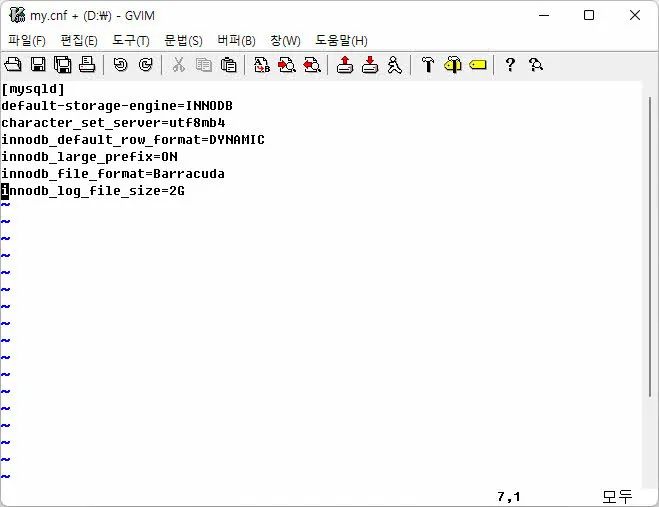Screen dimensions: 659x507
Task: Open the 버퍼(B) buffers menu
Action: 236,40
